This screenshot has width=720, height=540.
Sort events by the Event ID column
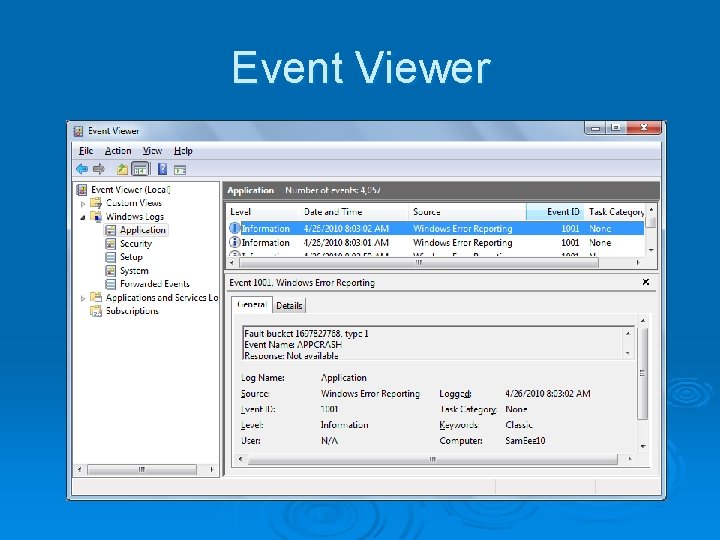(555, 212)
